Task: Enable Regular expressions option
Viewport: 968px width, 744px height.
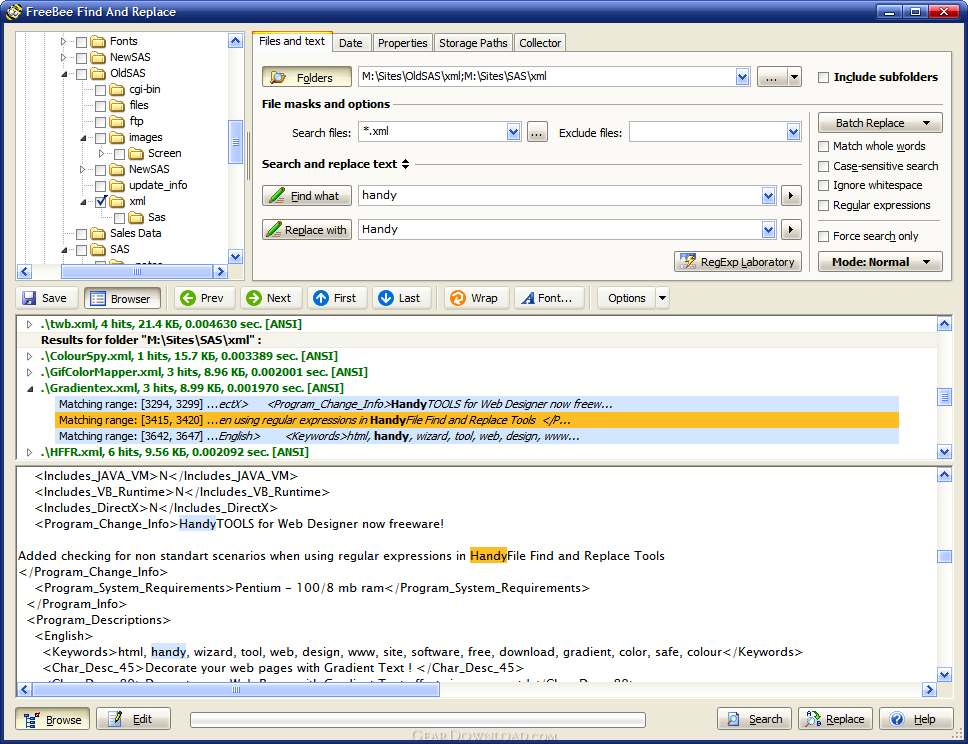Action: (x=823, y=206)
